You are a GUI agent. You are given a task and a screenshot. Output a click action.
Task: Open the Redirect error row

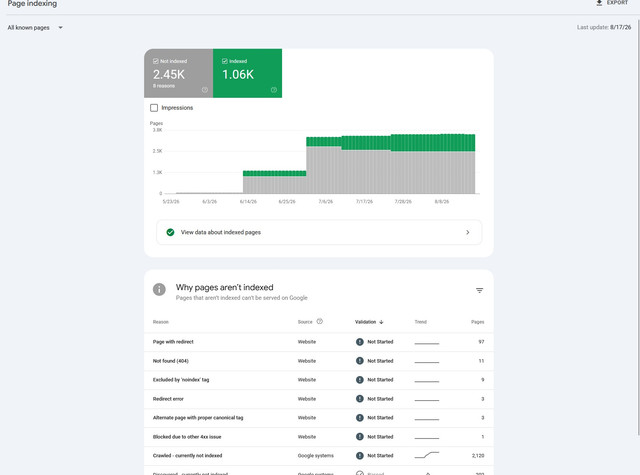[x=319, y=399]
